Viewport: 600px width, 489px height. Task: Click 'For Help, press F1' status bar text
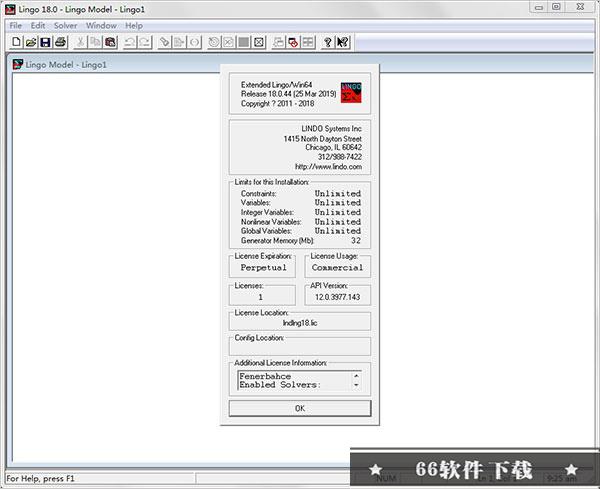pyautogui.click(x=40, y=478)
